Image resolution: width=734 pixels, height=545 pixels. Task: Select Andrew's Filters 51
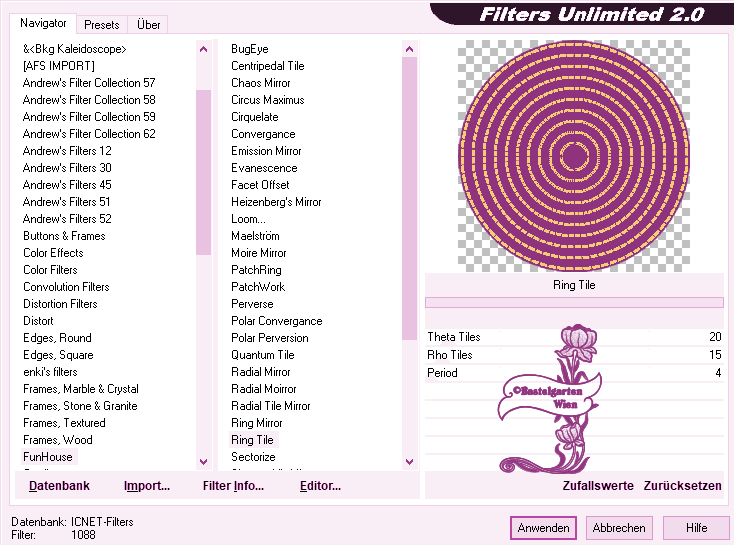coord(66,202)
